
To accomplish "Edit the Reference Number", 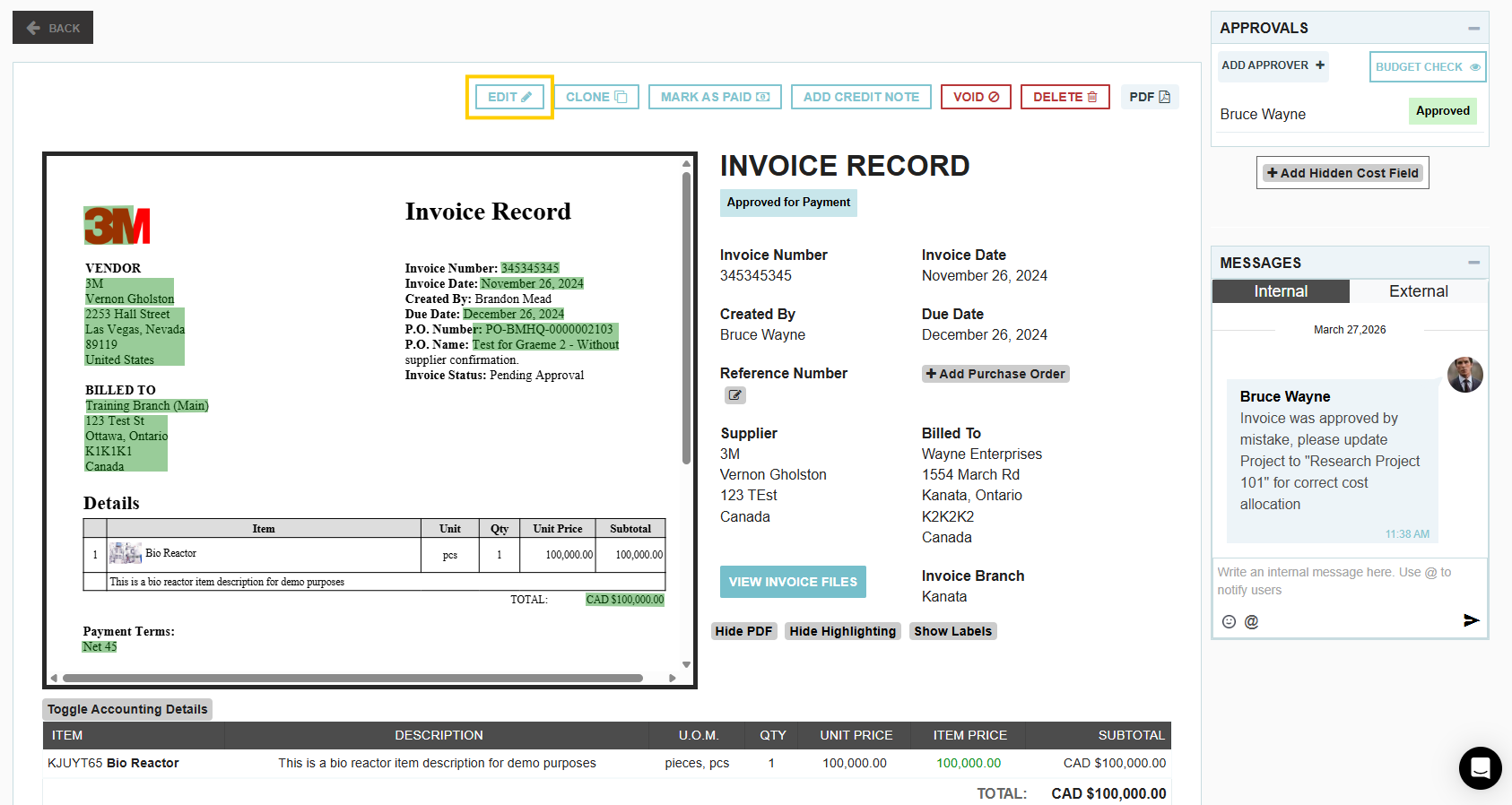I will pos(735,395).
